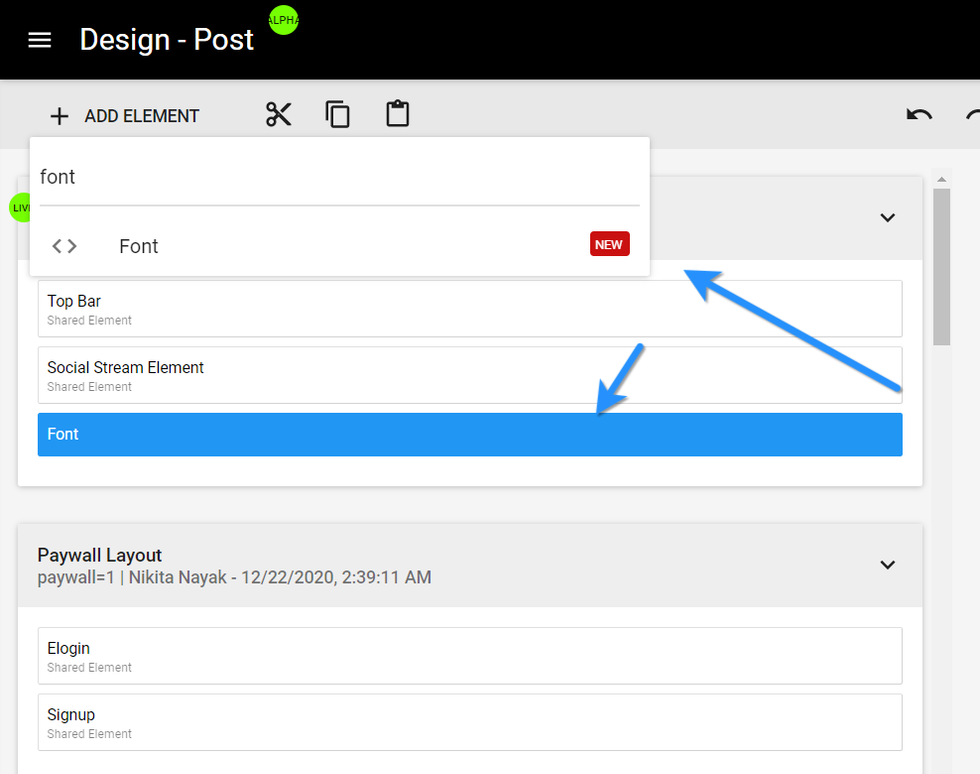This screenshot has width=980, height=774.
Task: Click the Undo arrow icon
Action: [919, 115]
